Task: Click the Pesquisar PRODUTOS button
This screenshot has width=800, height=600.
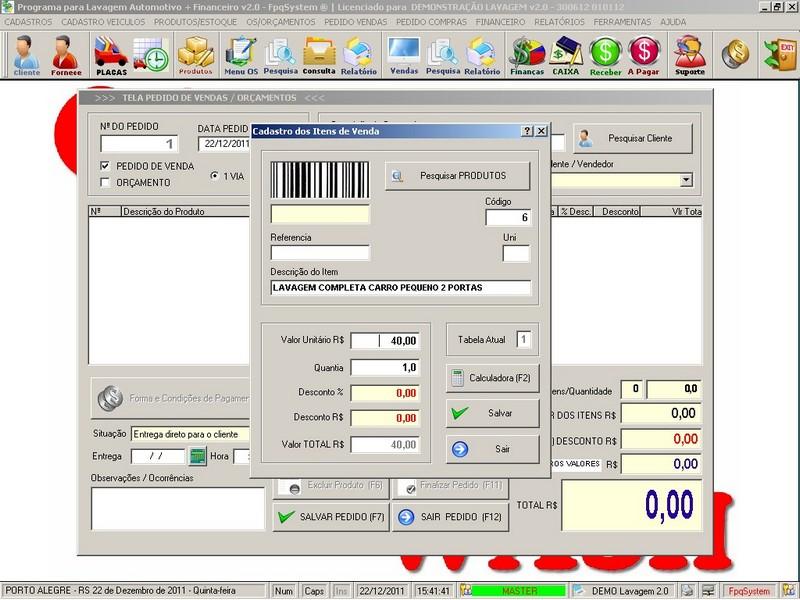Action: pyautogui.click(x=457, y=176)
